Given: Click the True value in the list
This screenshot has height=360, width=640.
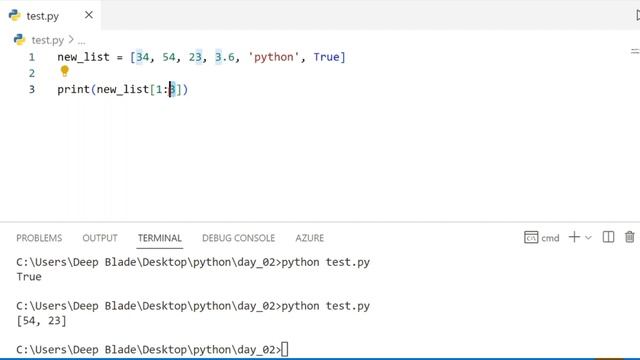Looking at the screenshot, I should 326,57.
